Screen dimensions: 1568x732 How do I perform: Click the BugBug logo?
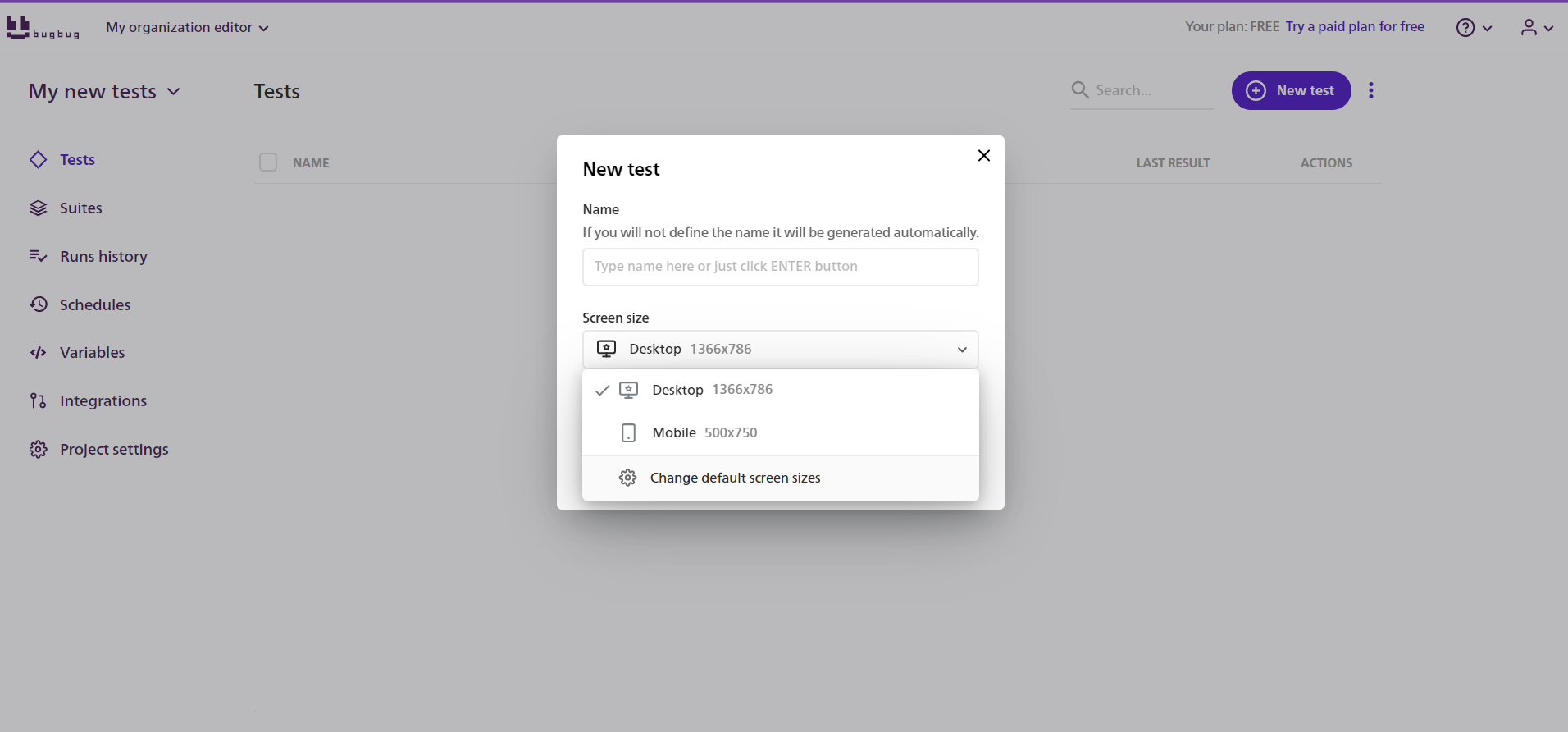43,28
